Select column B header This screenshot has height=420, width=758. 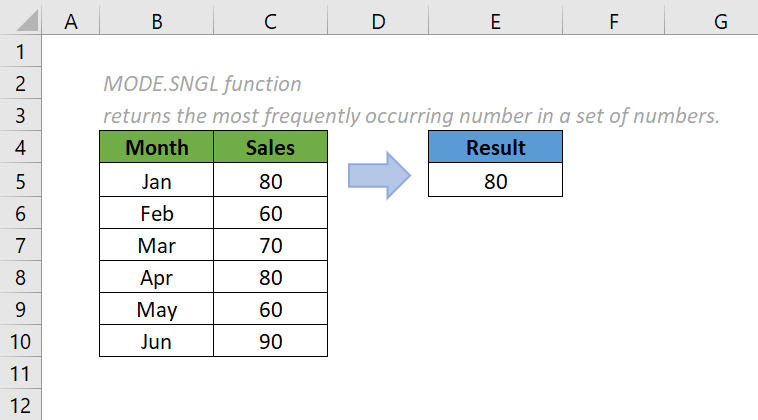157,20
